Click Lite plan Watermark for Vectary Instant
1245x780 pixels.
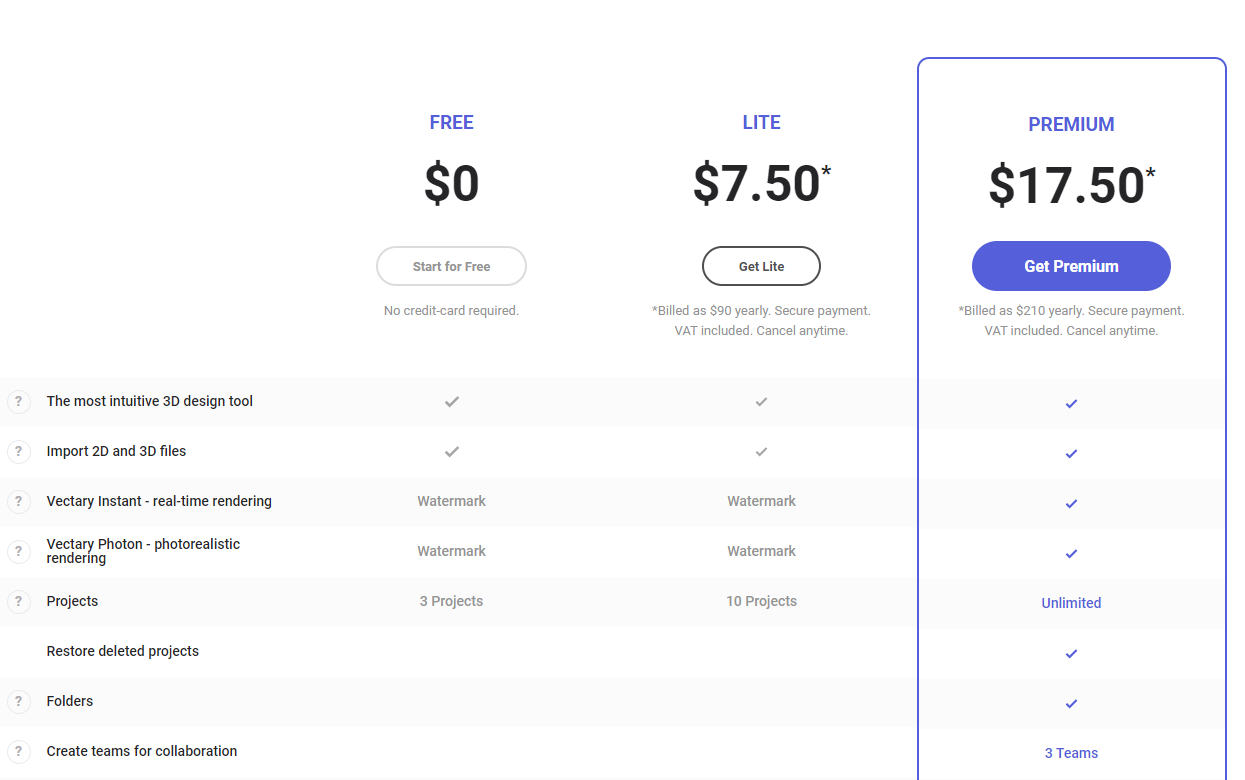point(761,501)
